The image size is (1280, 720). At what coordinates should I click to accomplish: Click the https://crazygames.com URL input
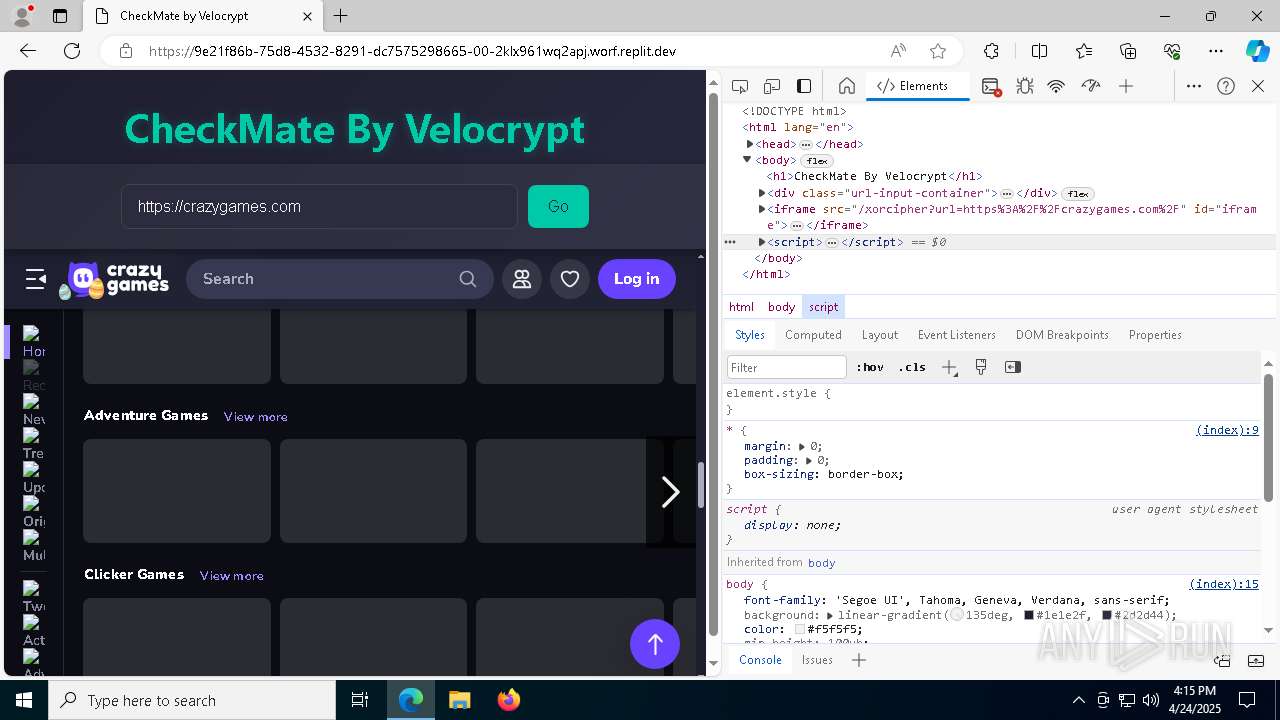click(319, 206)
